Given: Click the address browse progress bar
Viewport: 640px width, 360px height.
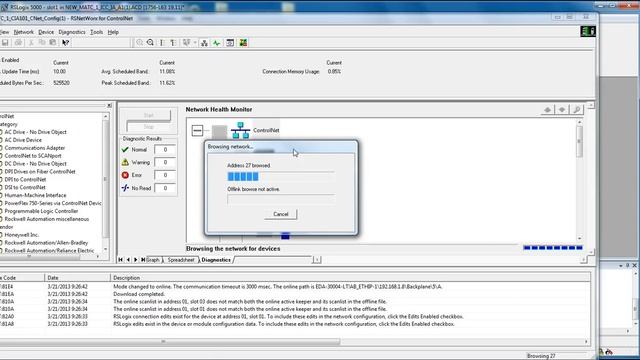Looking at the screenshot, I should [x=281, y=176].
